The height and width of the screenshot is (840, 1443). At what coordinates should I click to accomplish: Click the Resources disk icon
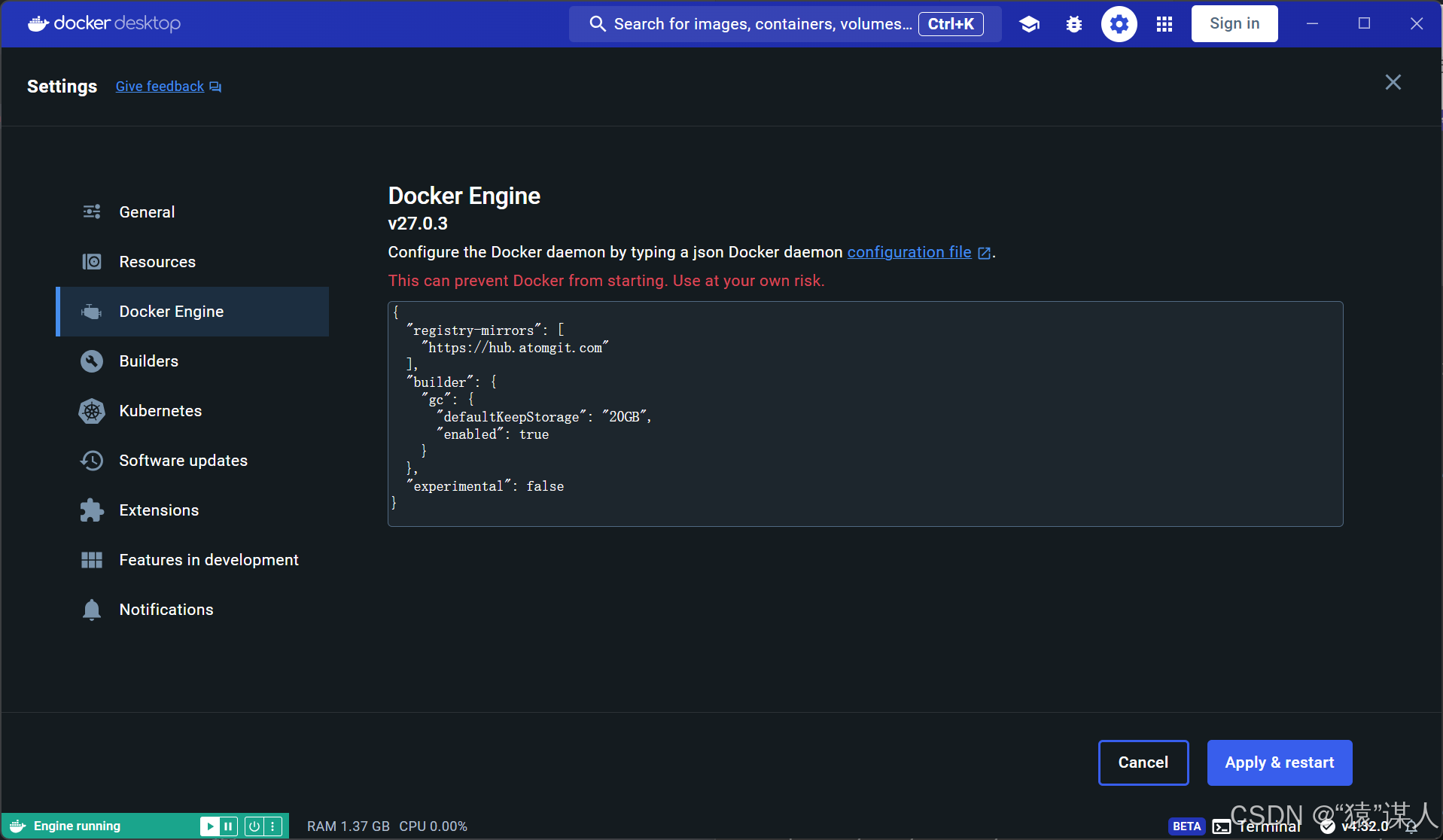92,262
